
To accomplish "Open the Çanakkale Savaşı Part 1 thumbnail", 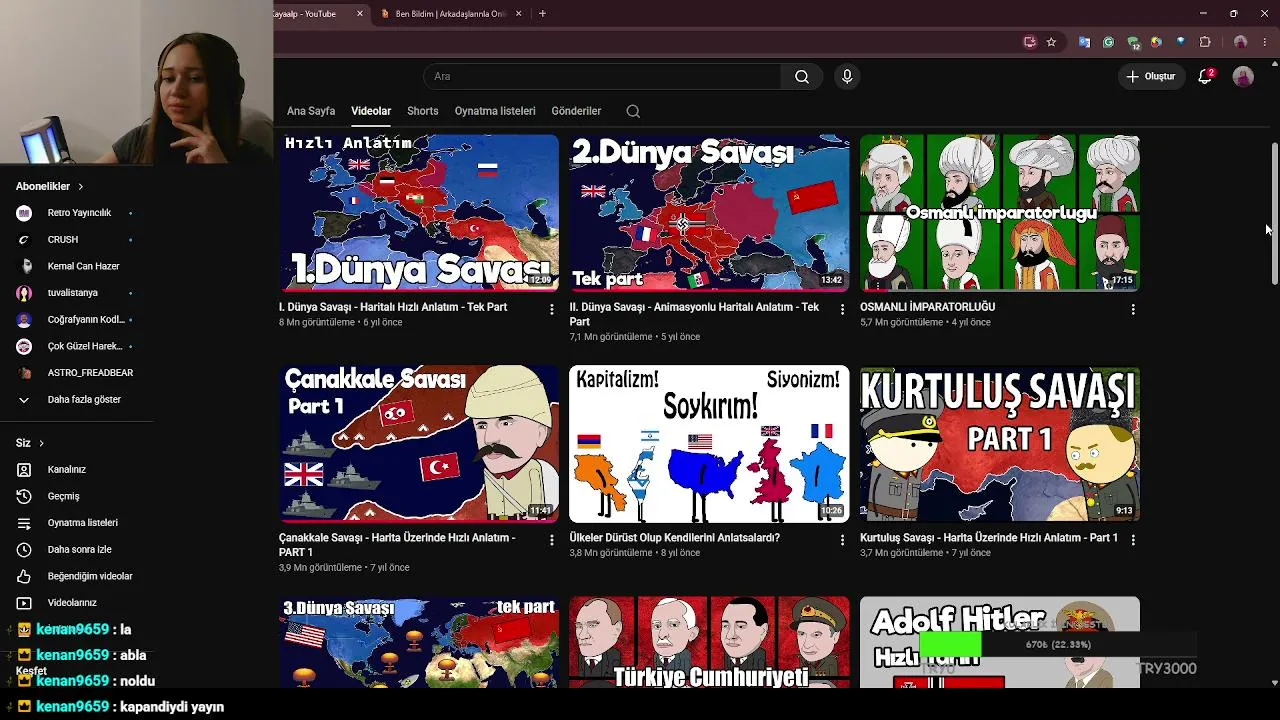I will tap(419, 443).
